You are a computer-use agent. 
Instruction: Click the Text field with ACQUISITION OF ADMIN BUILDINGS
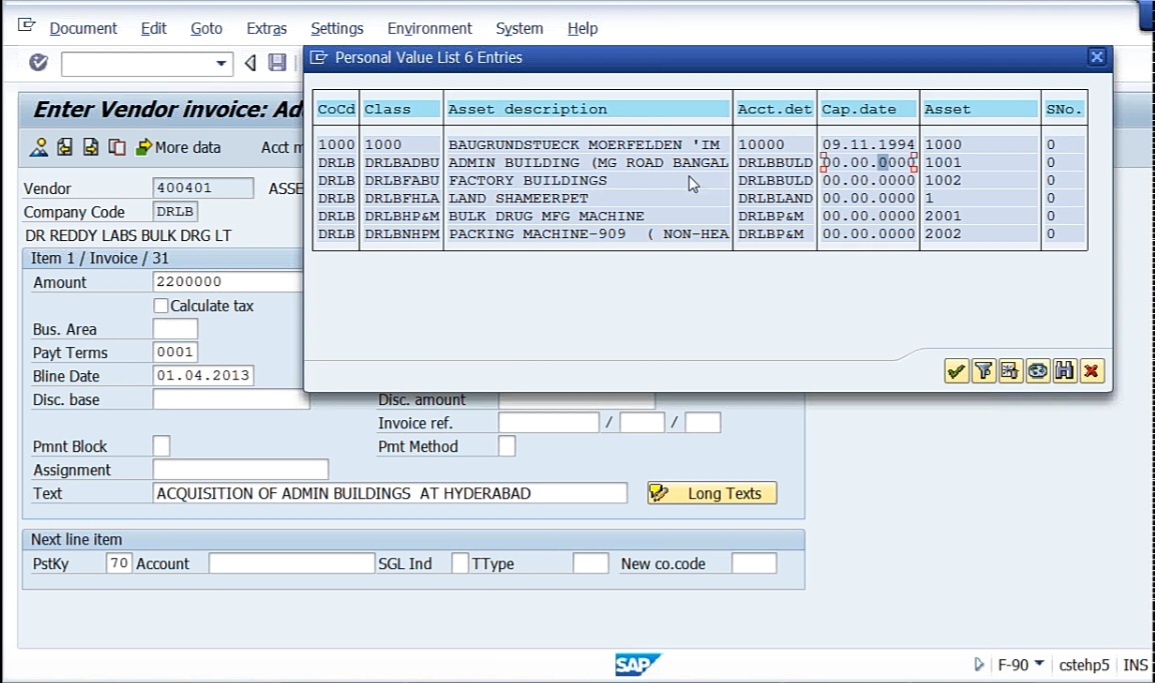coord(390,493)
